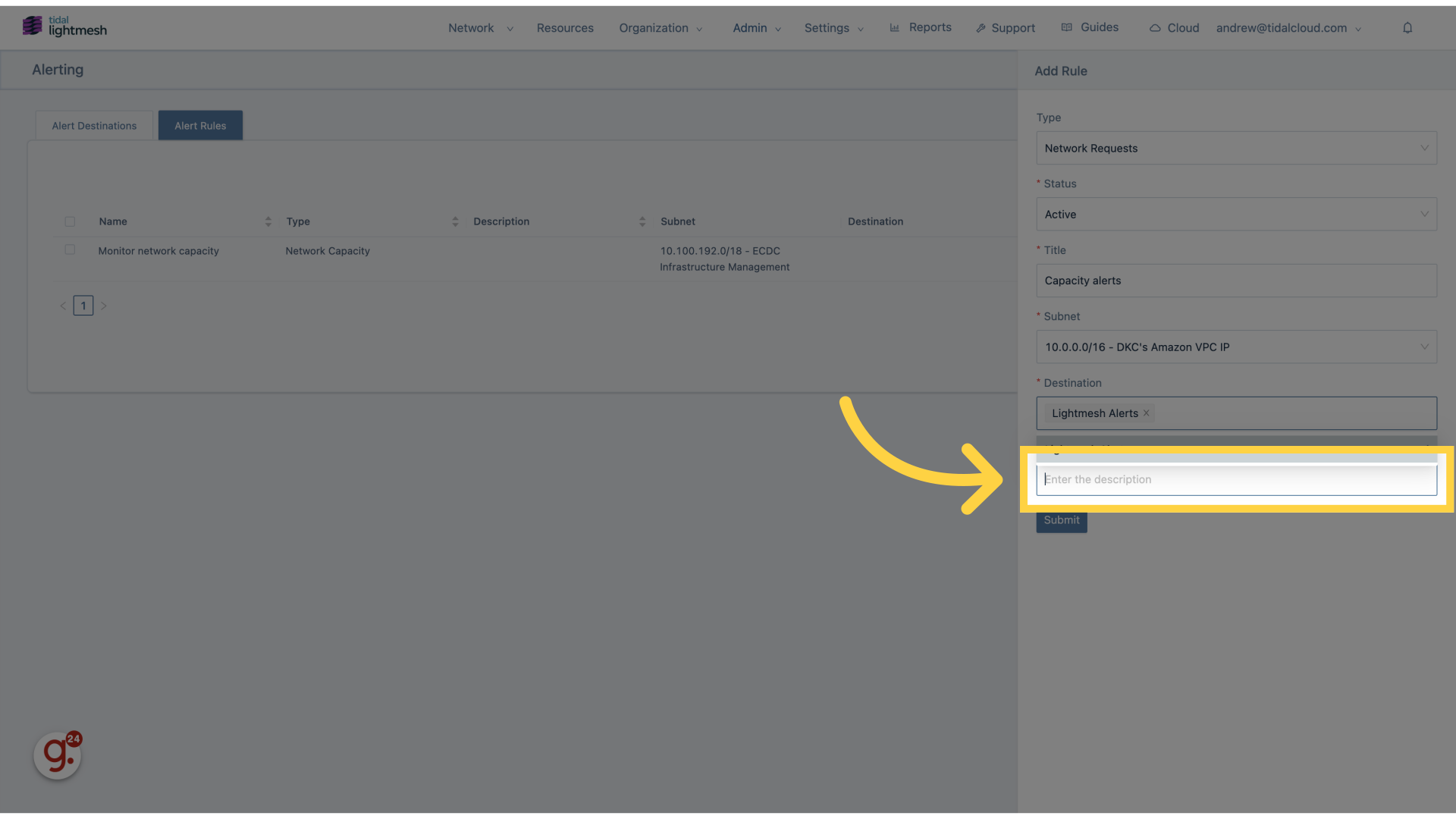Focus the Enter the description field

1236,479
